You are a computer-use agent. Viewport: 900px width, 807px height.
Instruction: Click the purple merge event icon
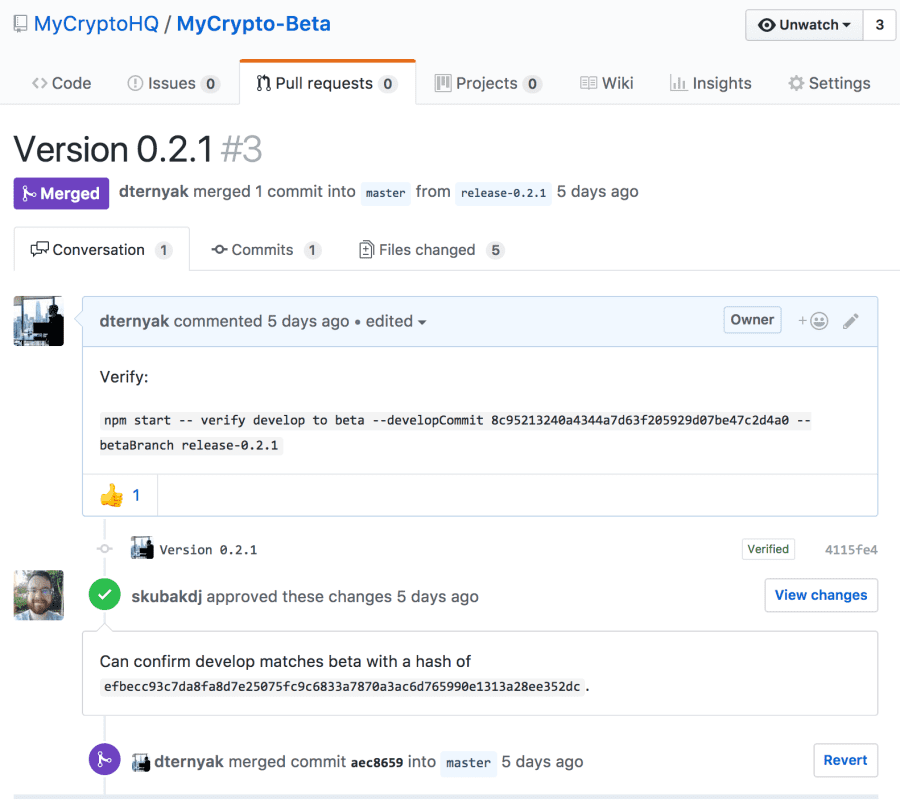104,759
